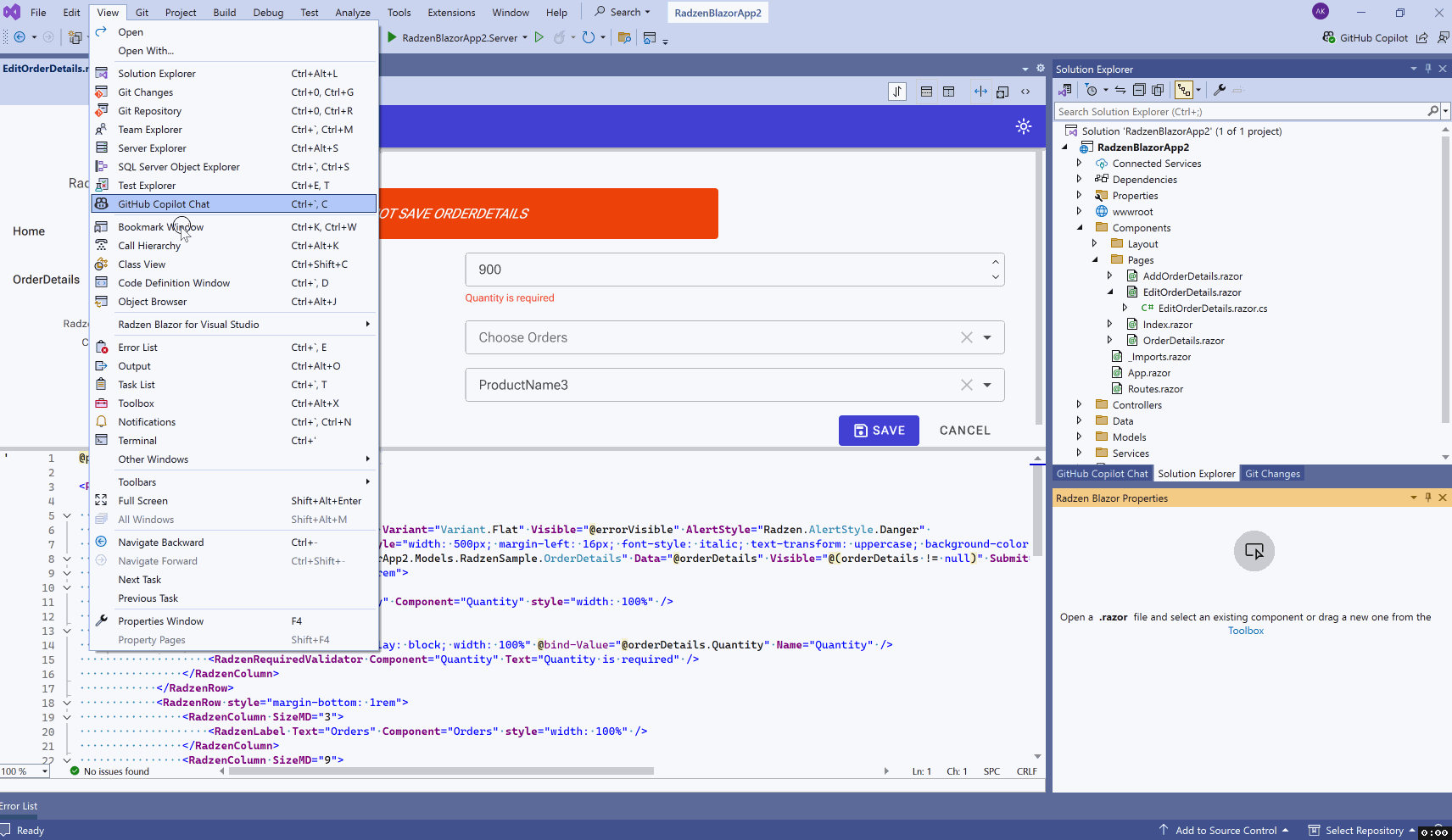Select EditOrderDetails.razor.cs file
The height and width of the screenshot is (840, 1452).
pyautogui.click(x=1213, y=309)
